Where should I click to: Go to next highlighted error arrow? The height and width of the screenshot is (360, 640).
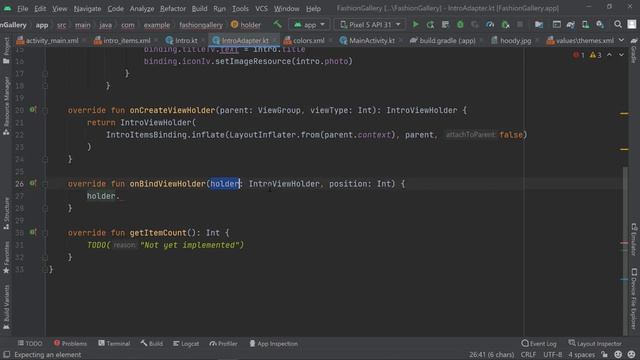[x=621, y=55]
